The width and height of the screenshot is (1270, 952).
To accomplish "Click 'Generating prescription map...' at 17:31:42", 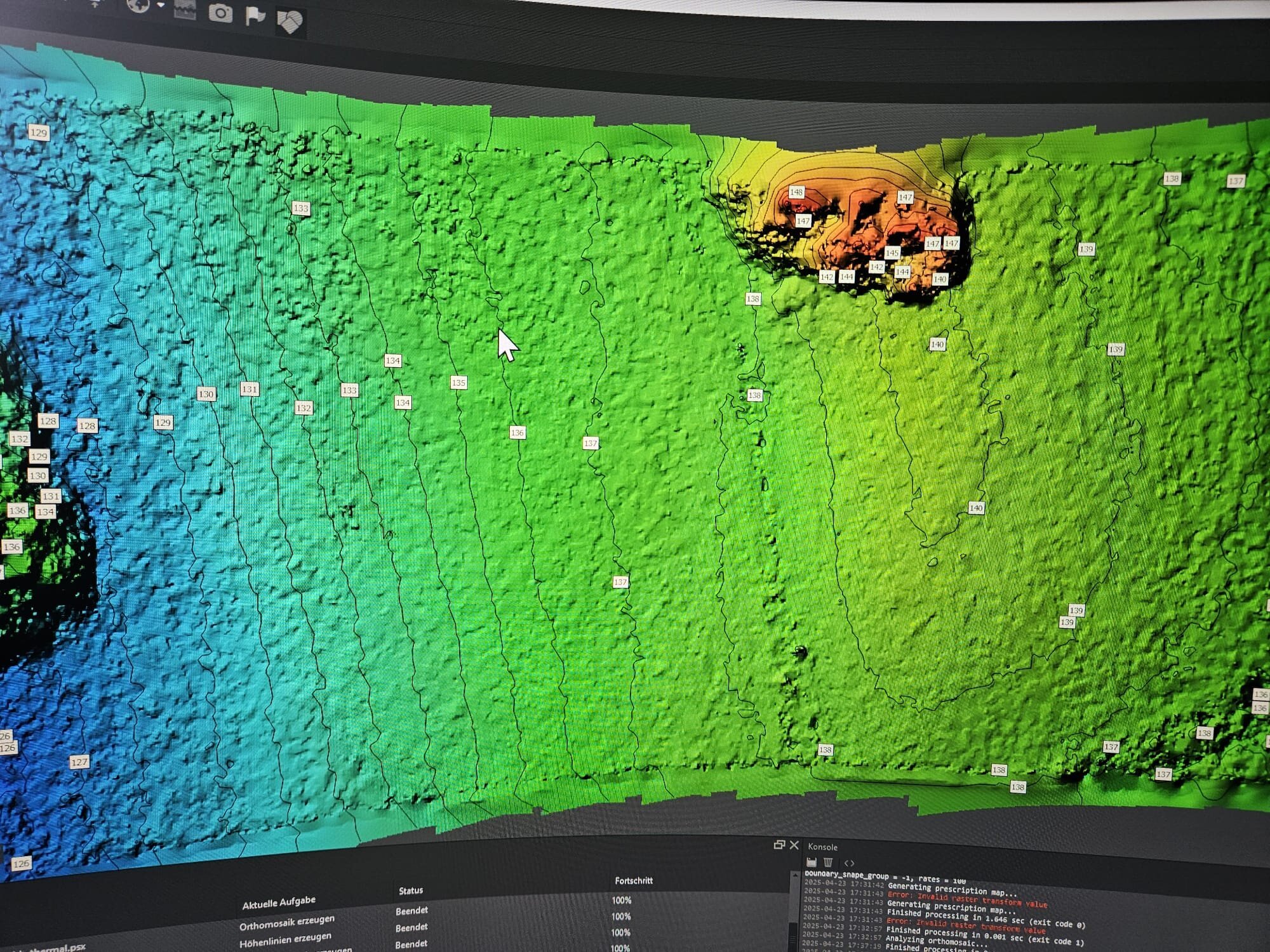I will click(952, 889).
